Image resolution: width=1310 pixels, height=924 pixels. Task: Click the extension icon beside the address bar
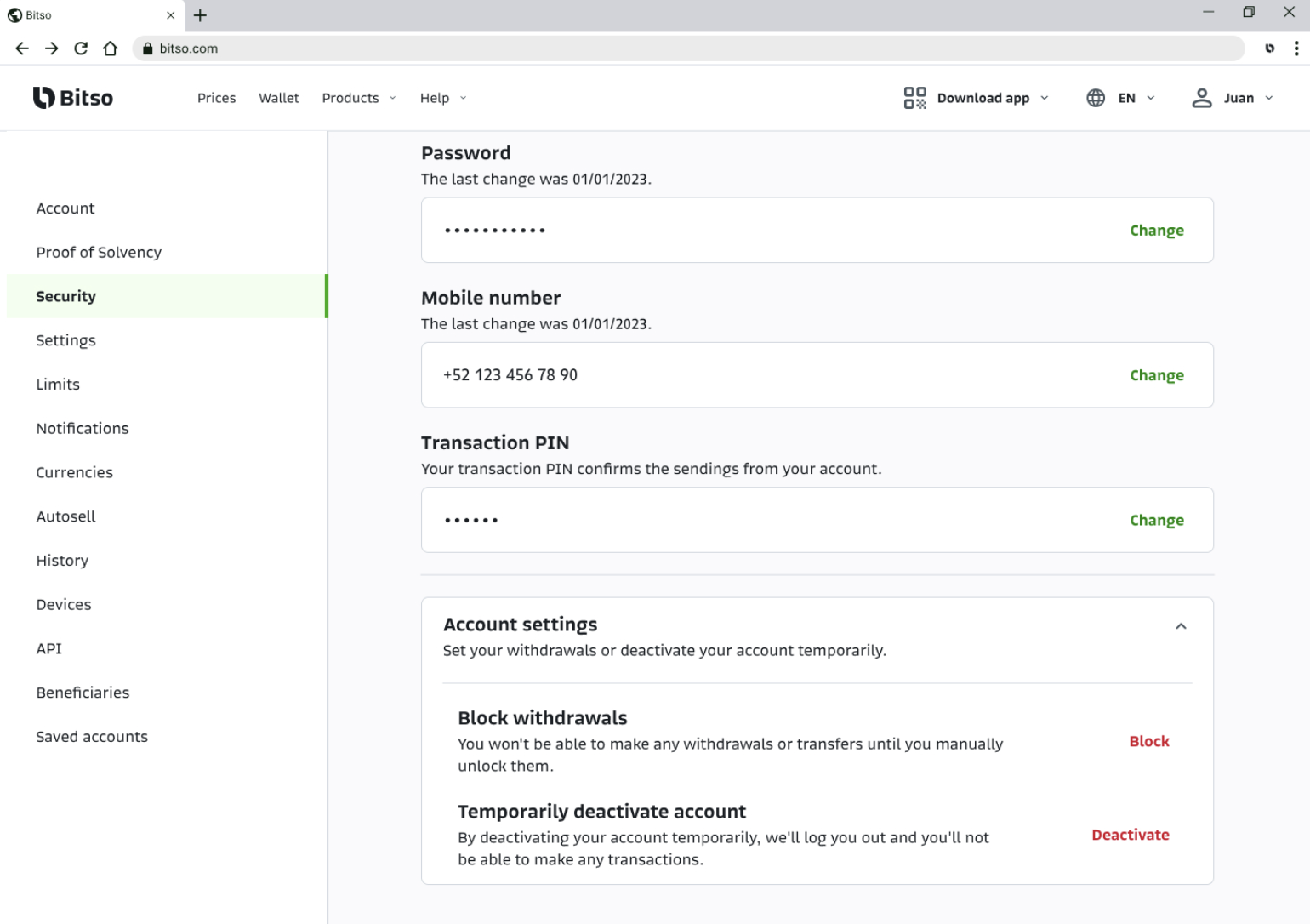click(x=1269, y=48)
